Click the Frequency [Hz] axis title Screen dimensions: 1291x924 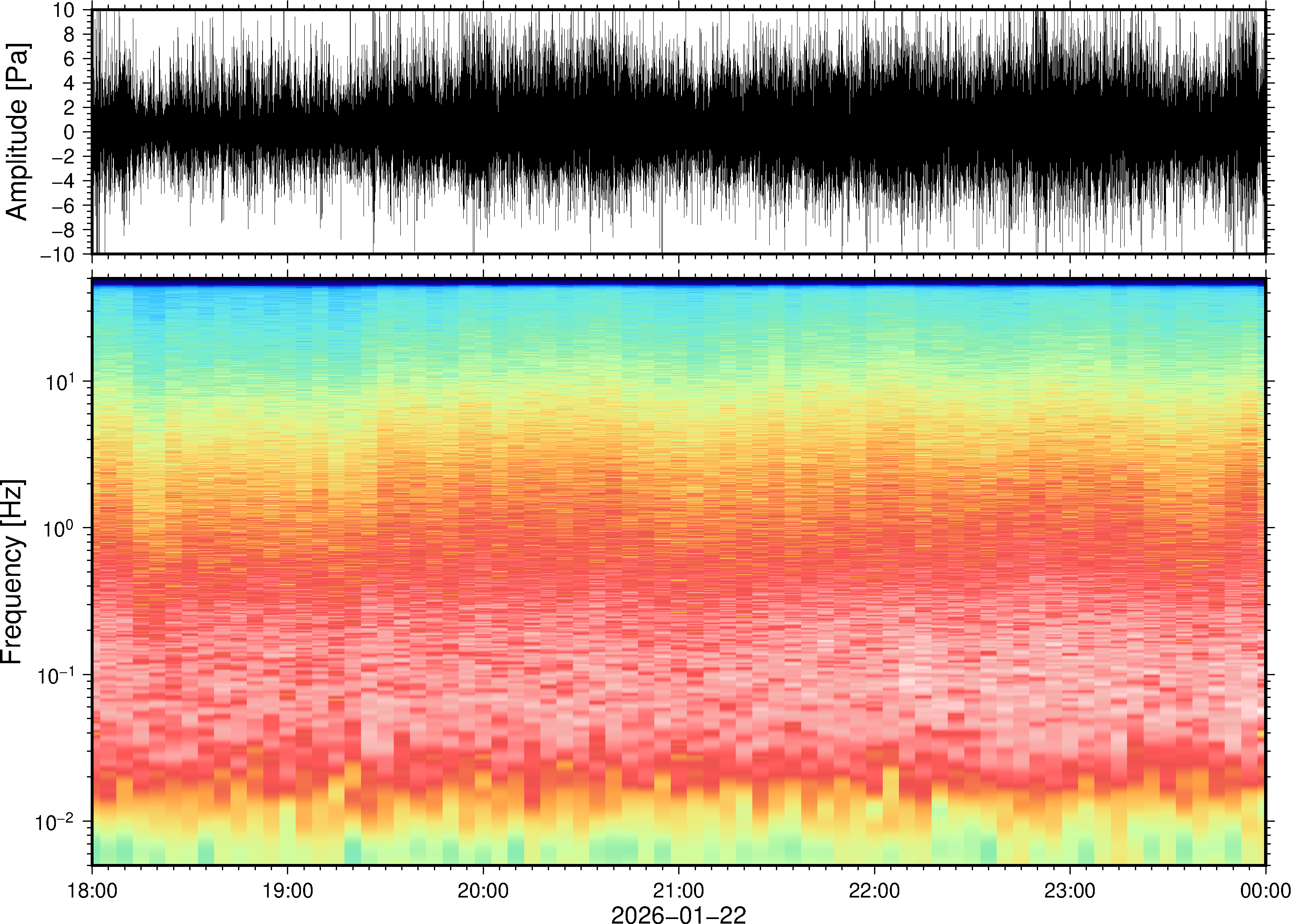point(12,572)
